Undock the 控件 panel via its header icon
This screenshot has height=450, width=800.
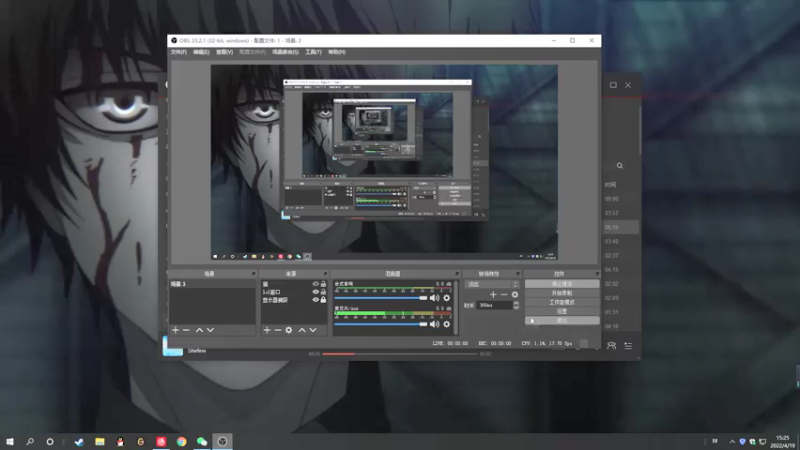point(596,274)
